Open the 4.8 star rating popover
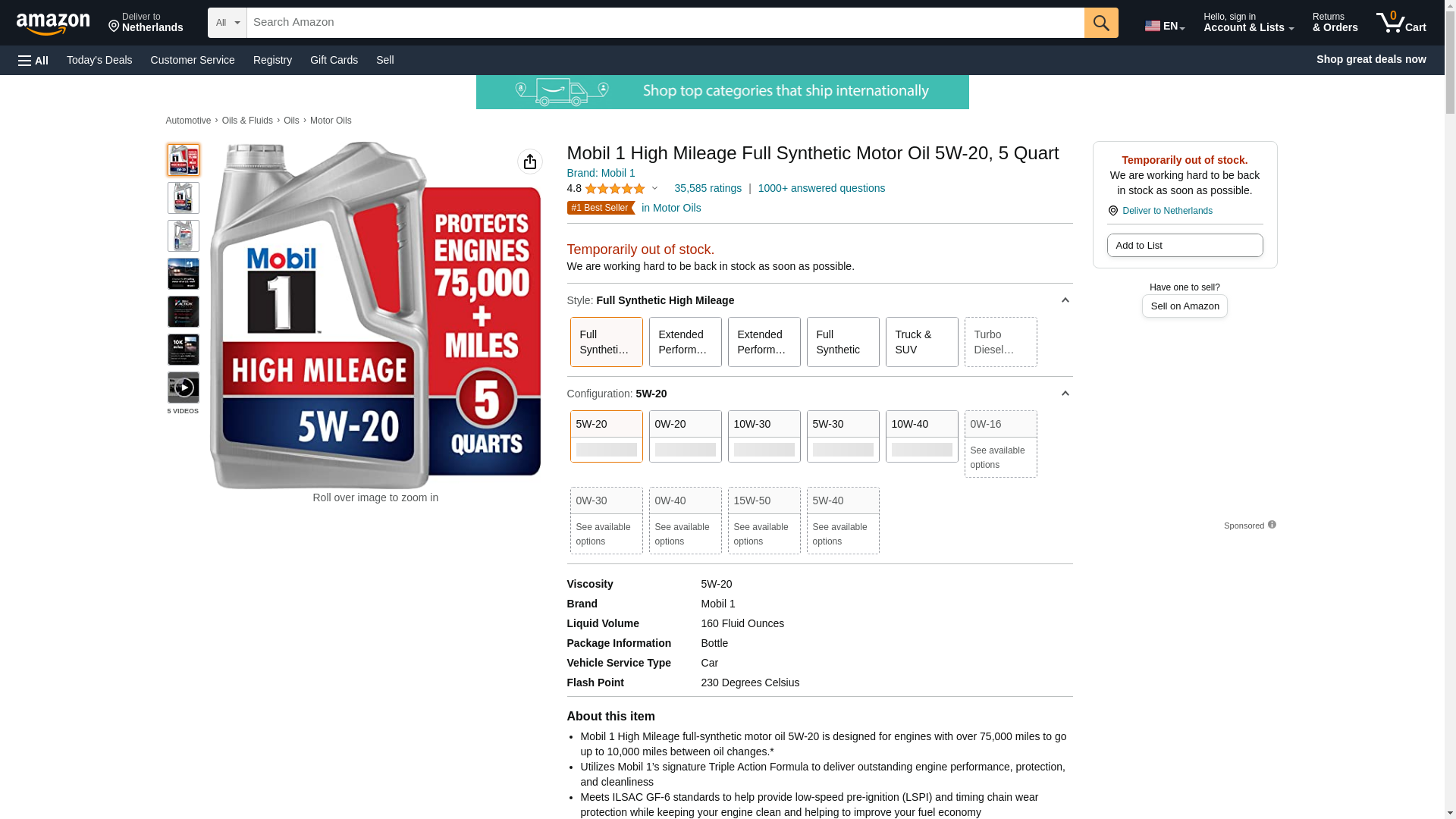 click(614, 188)
